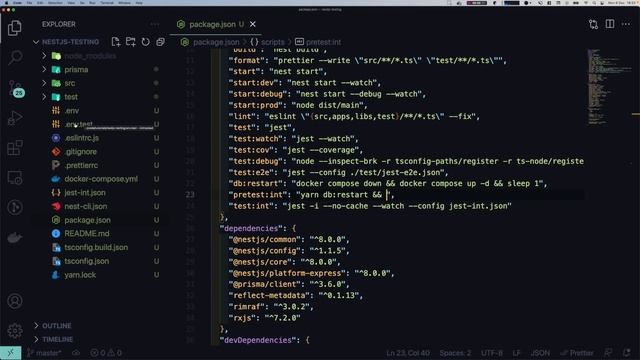Split the editor to the right
Viewport: 640px width, 360px height.
(610, 24)
